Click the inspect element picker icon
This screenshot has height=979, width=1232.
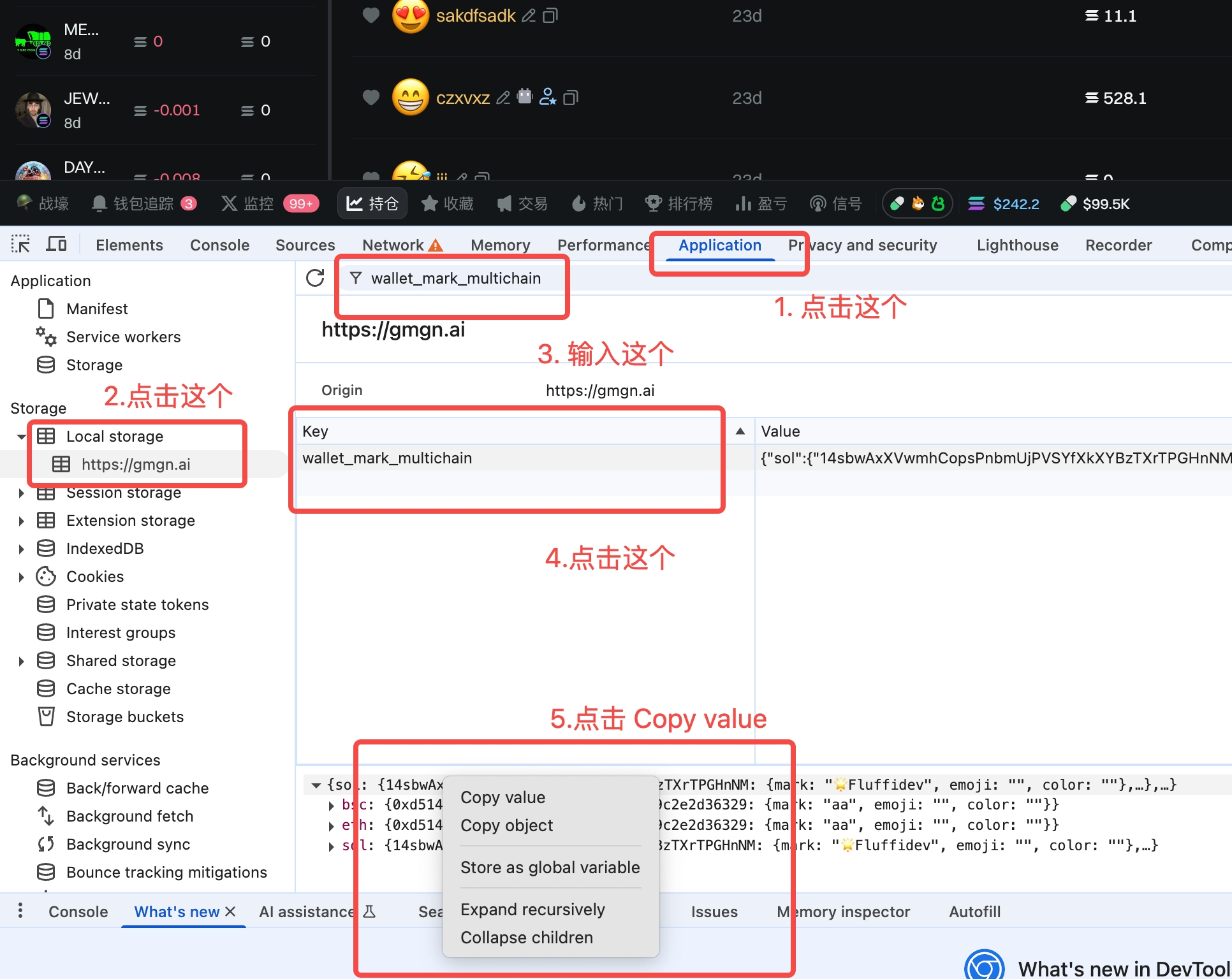(x=20, y=245)
